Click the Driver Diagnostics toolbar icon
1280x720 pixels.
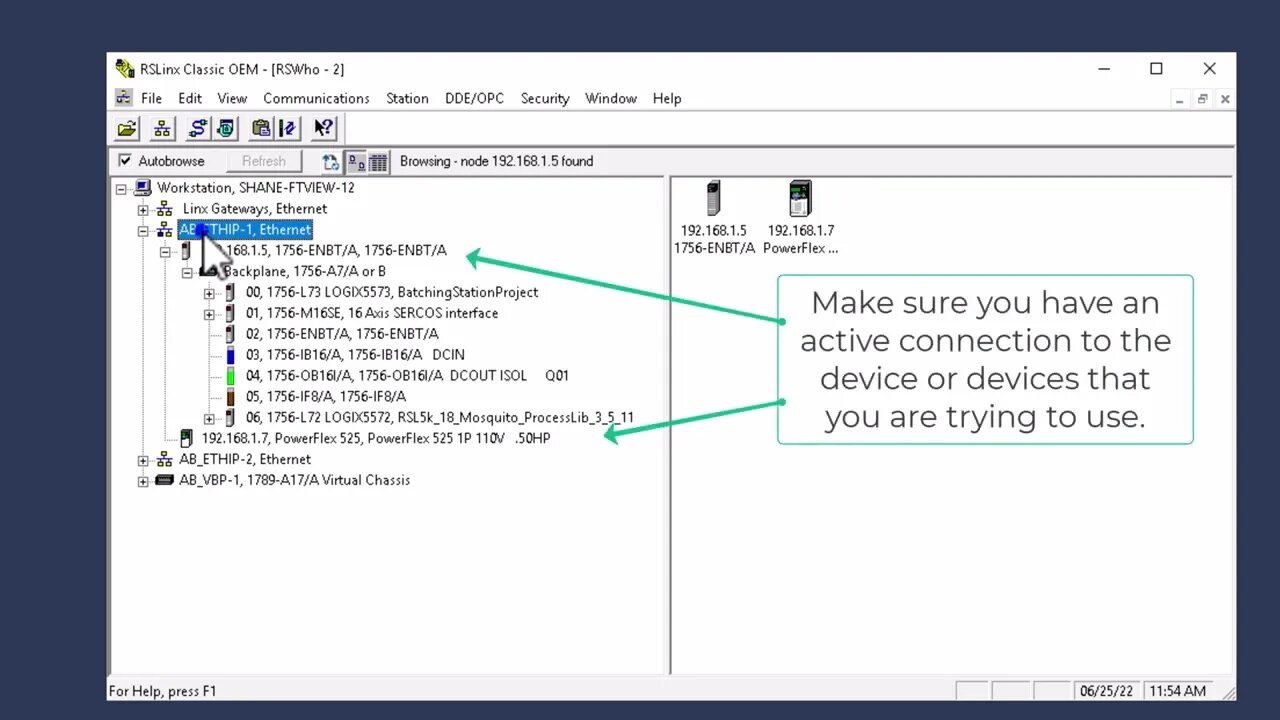pyautogui.click(x=225, y=128)
